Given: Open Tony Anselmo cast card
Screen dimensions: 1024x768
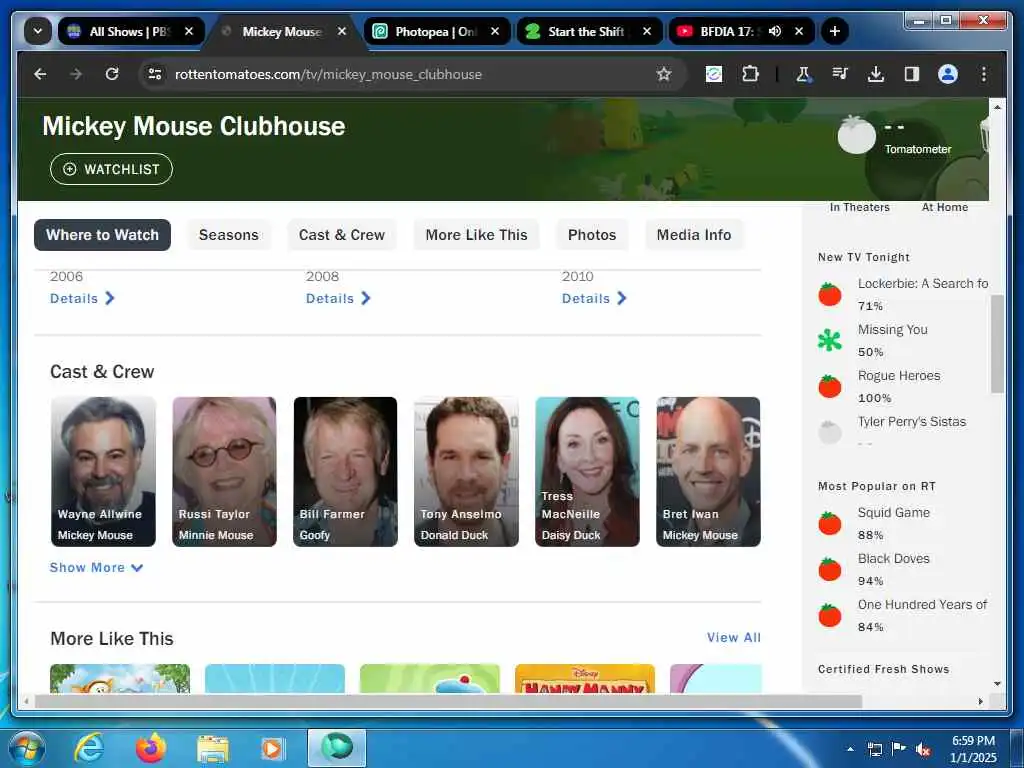Looking at the screenshot, I should tap(466, 472).
